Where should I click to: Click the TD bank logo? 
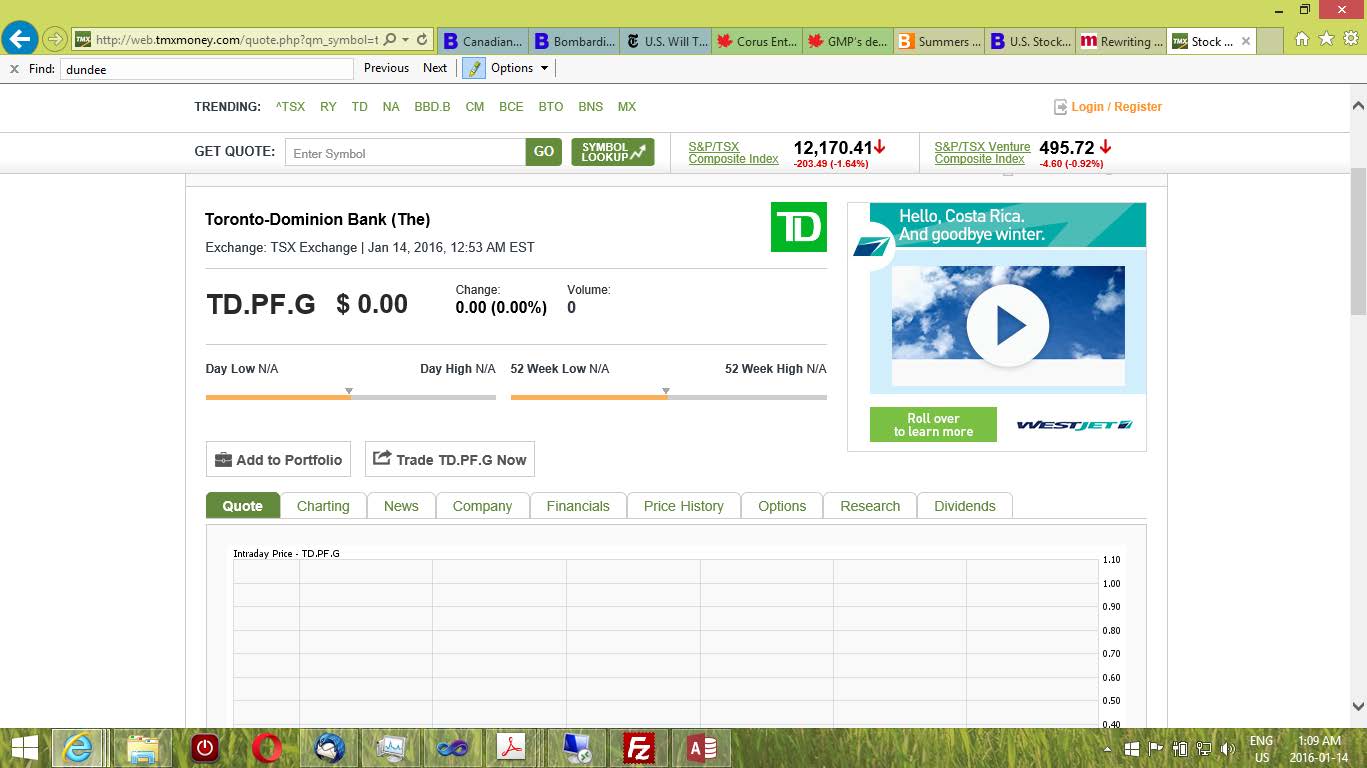[x=798, y=227]
